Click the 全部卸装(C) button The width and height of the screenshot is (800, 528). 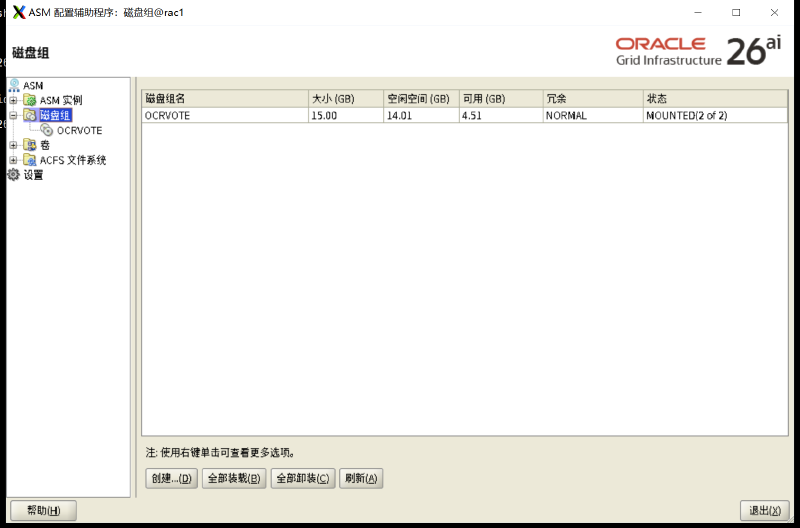pyautogui.click(x=303, y=479)
